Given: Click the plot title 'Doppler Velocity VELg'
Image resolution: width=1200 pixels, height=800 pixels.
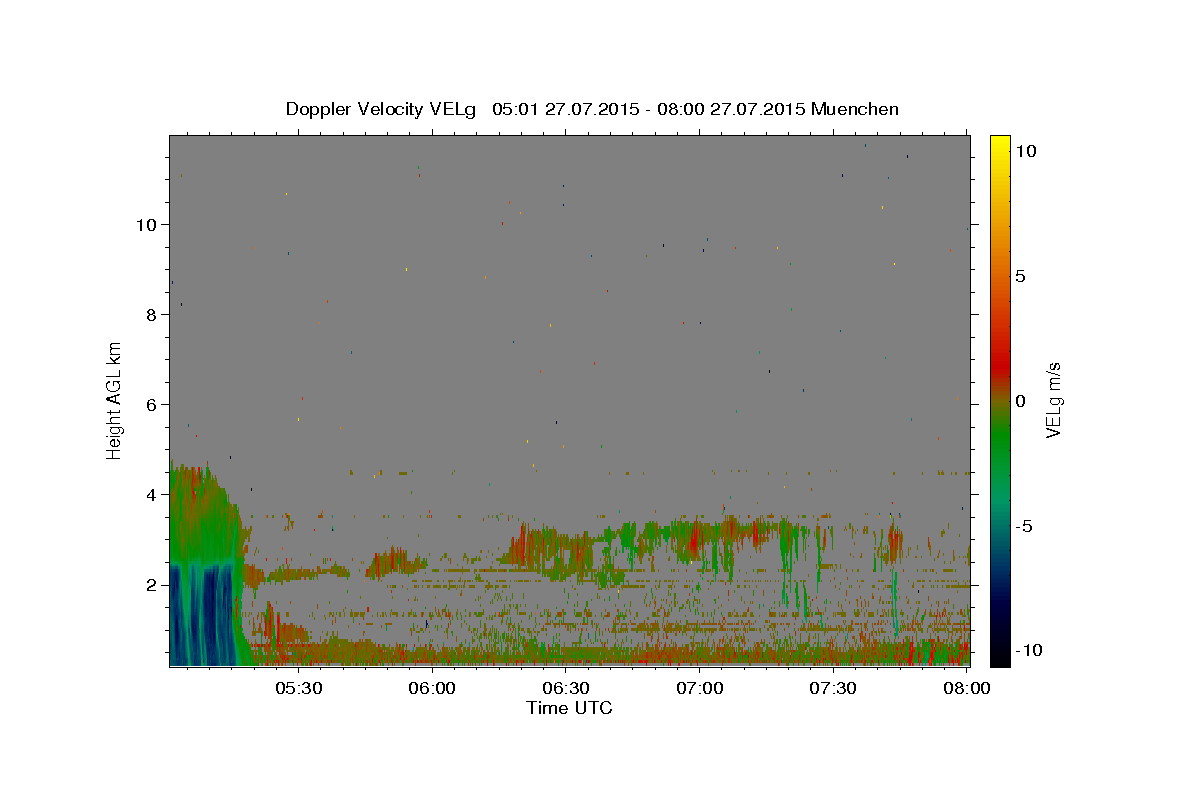Looking at the screenshot, I should (383, 109).
